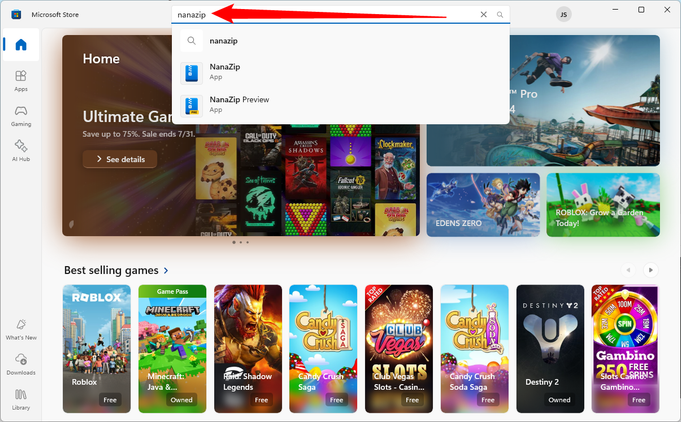Click the NanaZip Preview app icon in suggestions

click(192, 106)
